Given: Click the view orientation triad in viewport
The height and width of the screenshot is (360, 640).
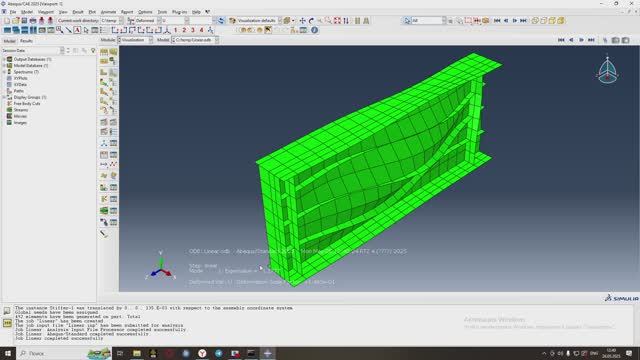Looking at the screenshot, I should pyautogui.click(x=607, y=70).
